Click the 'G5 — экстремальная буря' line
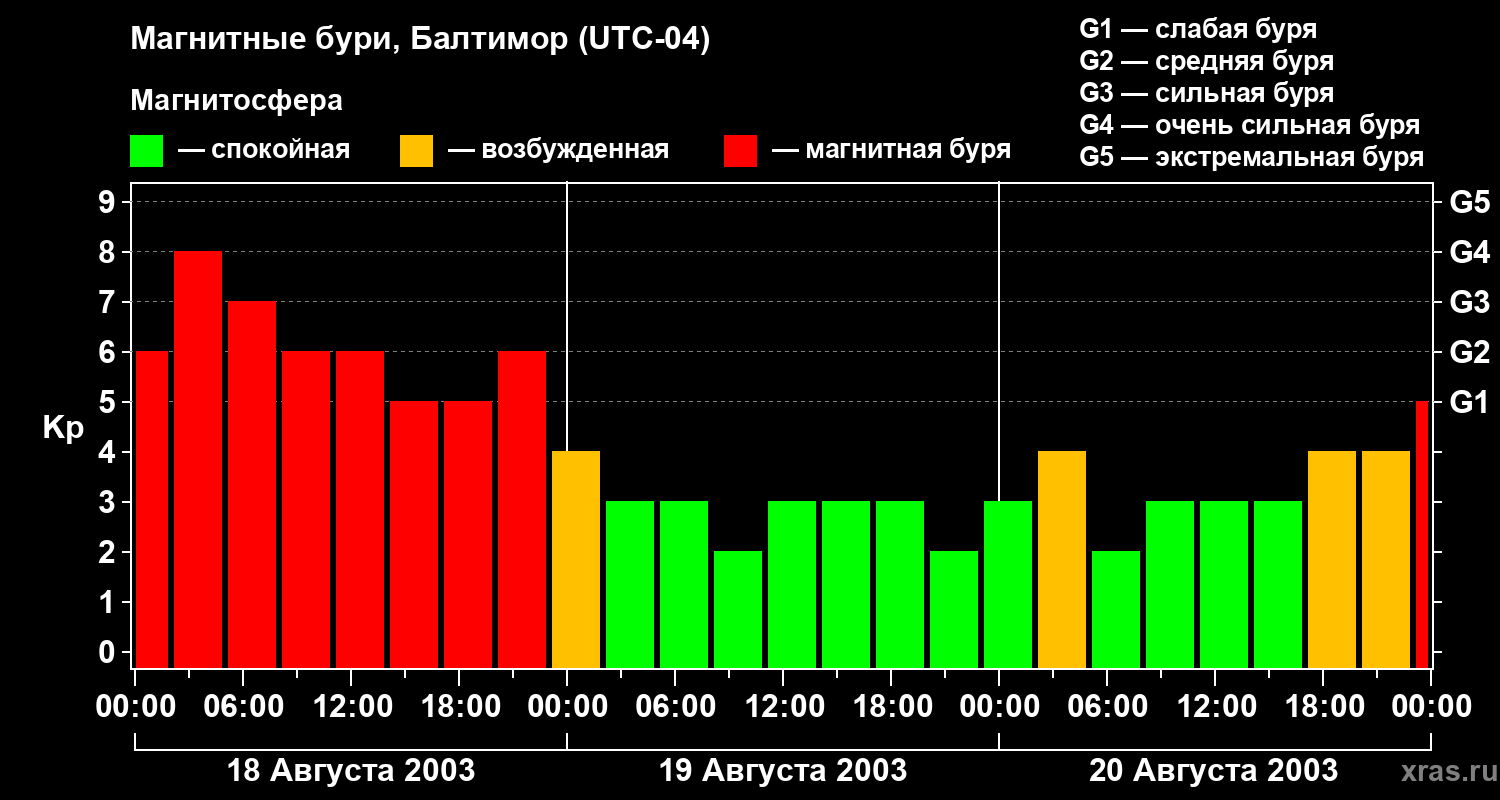Image resolution: width=1500 pixels, height=800 pixels. [1252, 157]
